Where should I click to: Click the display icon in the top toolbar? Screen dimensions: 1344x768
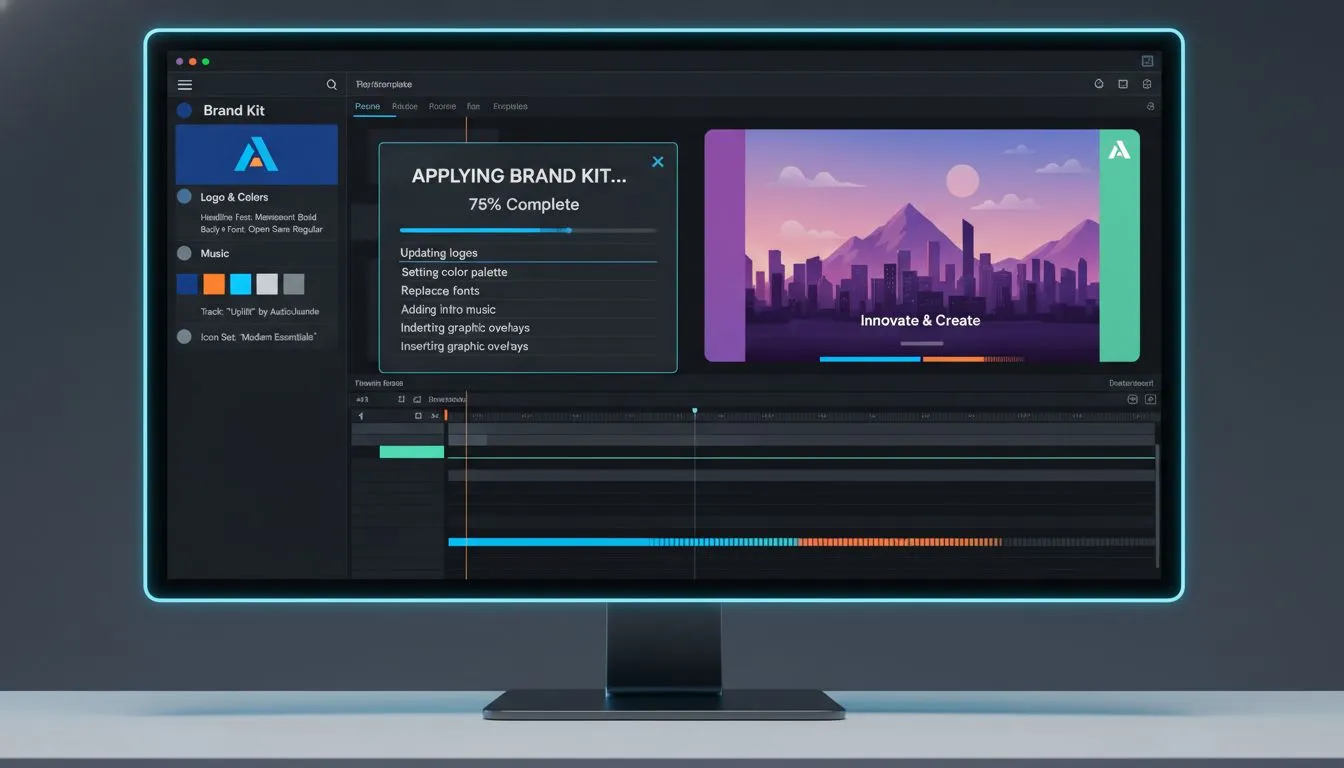[1122, 84]
